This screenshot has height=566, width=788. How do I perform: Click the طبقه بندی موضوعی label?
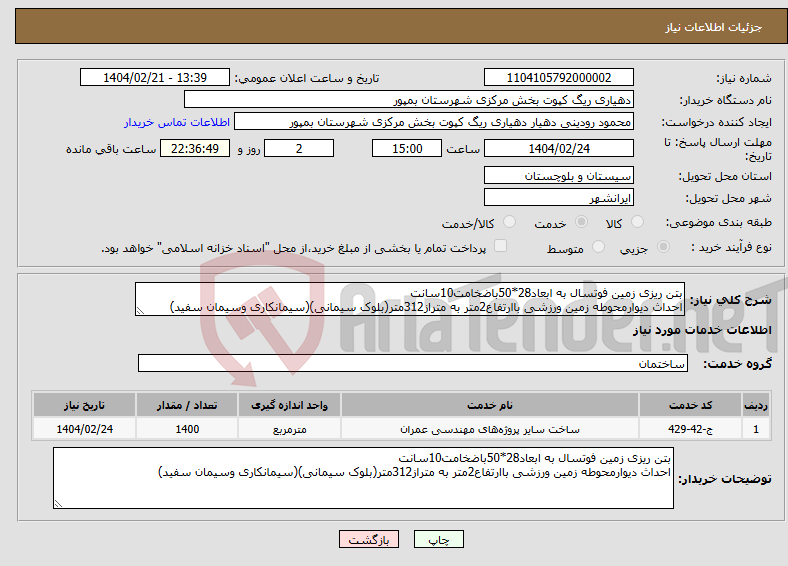pyautogui.click(x=719, y=222)
